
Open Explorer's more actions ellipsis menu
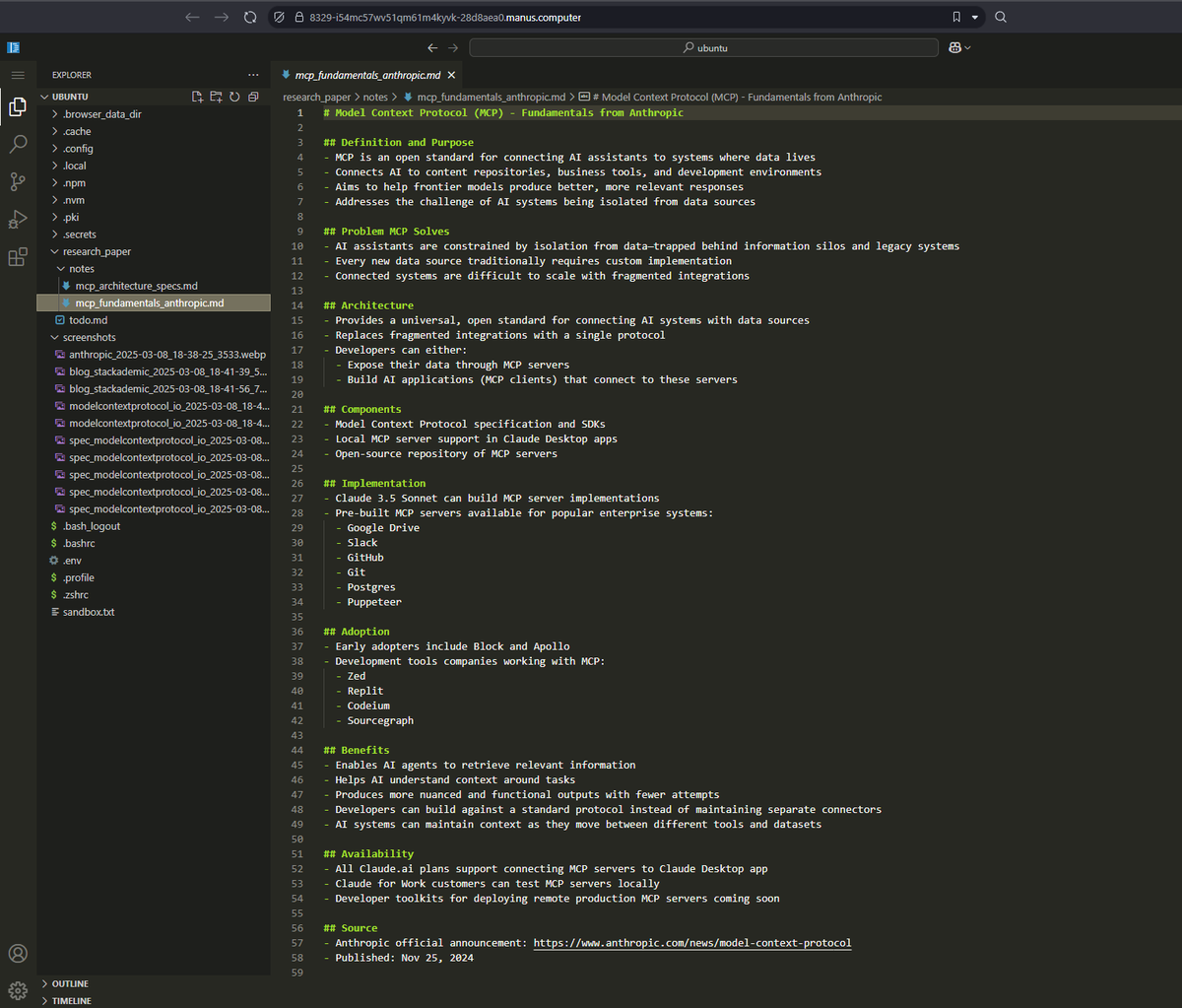click(253, 75)
